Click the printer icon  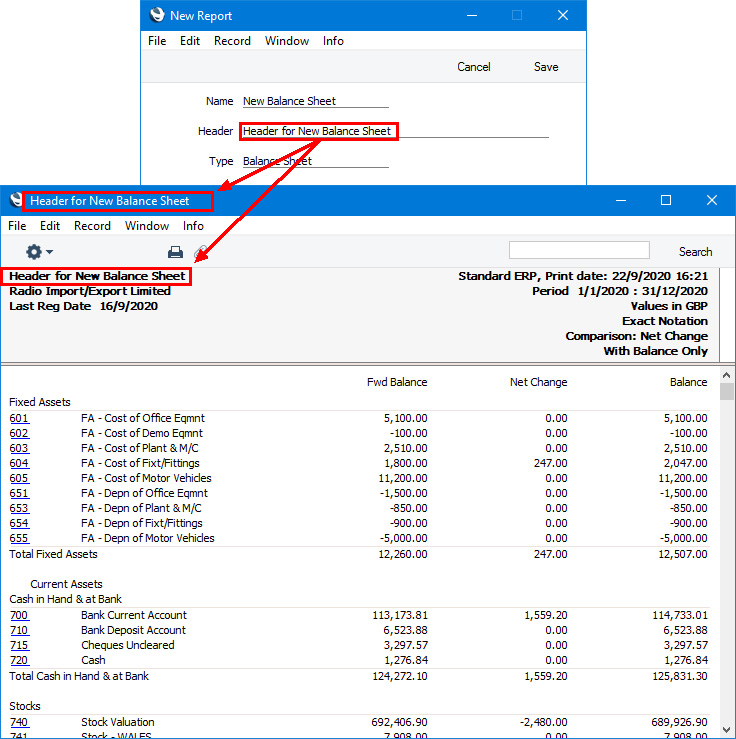click(175, 252)
